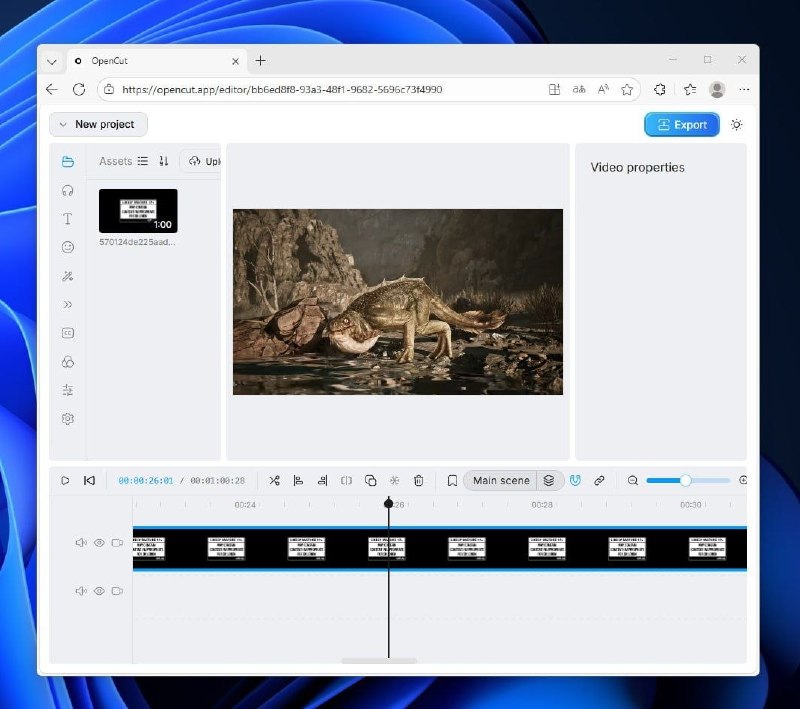Image resolution: width=800 pixels, height=709 pixels.
Task: Click the 00:24 mark on ruler
Action: pyautogui.click(x=245, y=504)
